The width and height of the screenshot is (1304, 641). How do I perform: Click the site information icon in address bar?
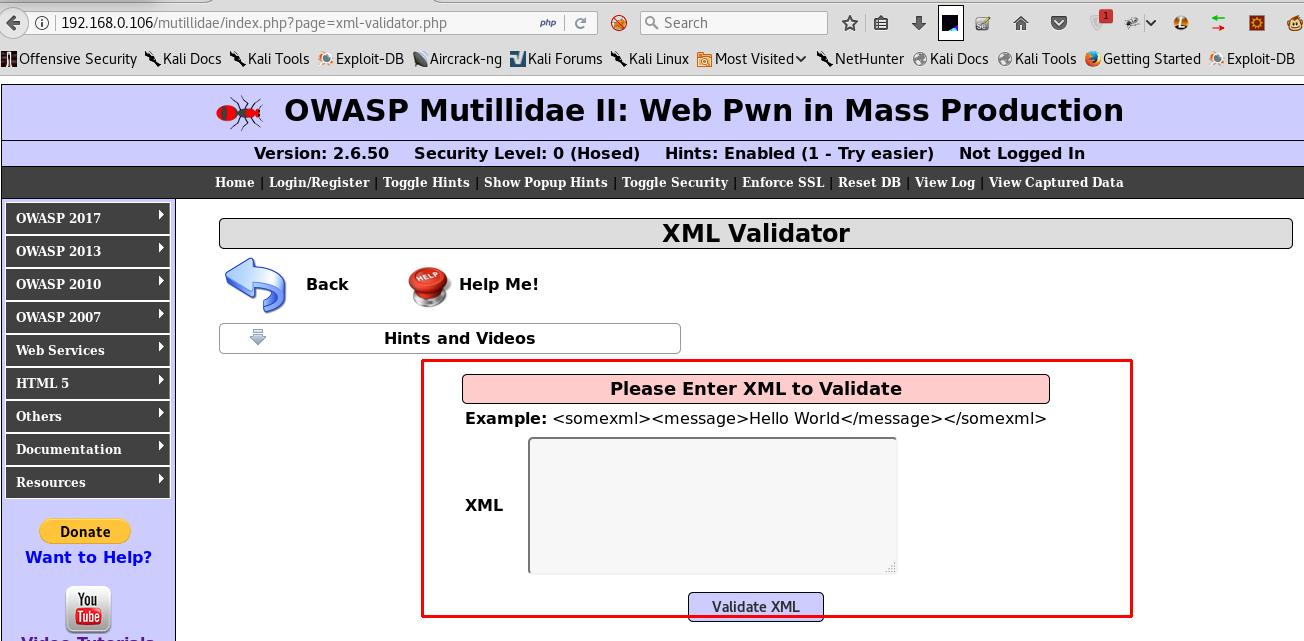point(42,22)
